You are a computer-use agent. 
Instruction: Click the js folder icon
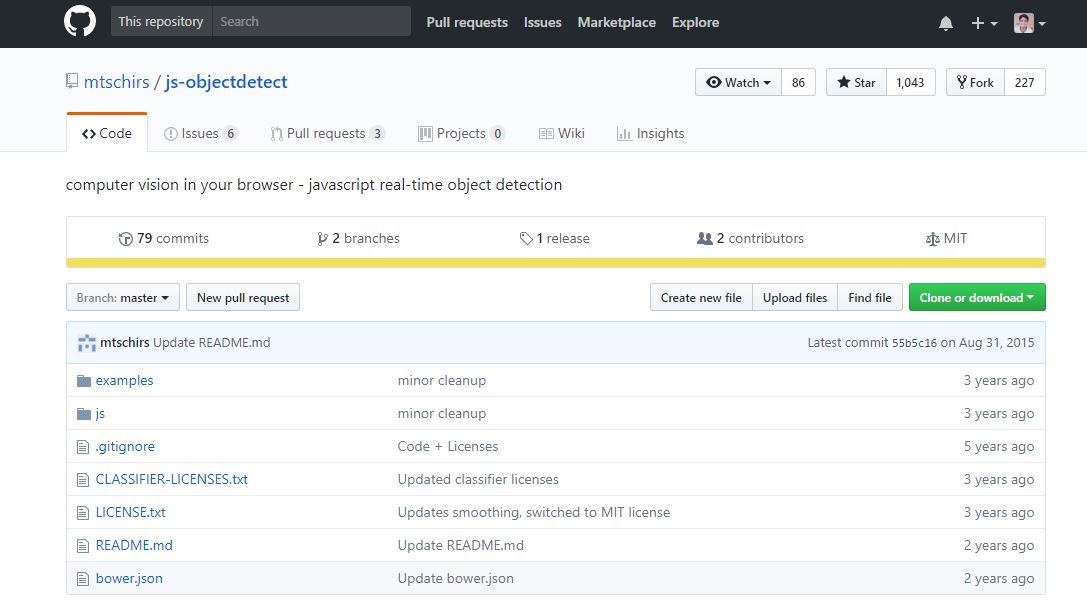point(84,414)
